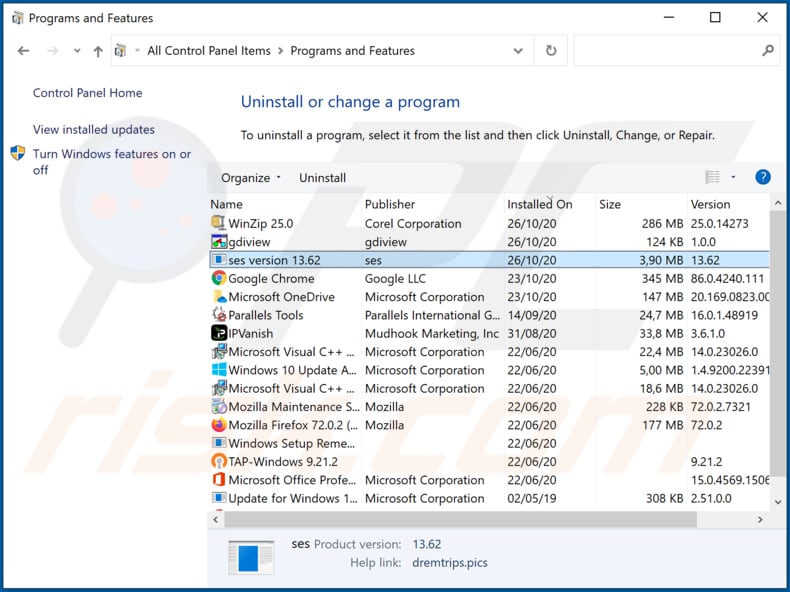Sort by the Publisher column header
The height and width of the screenshot is (592, 790).
(x=433, y=204)
